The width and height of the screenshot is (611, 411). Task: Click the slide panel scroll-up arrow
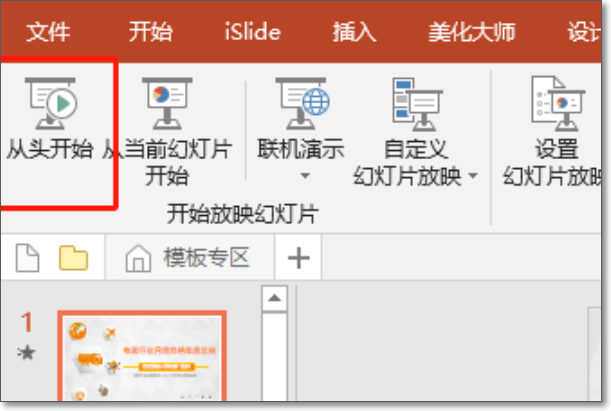click(x=275, y=299)
